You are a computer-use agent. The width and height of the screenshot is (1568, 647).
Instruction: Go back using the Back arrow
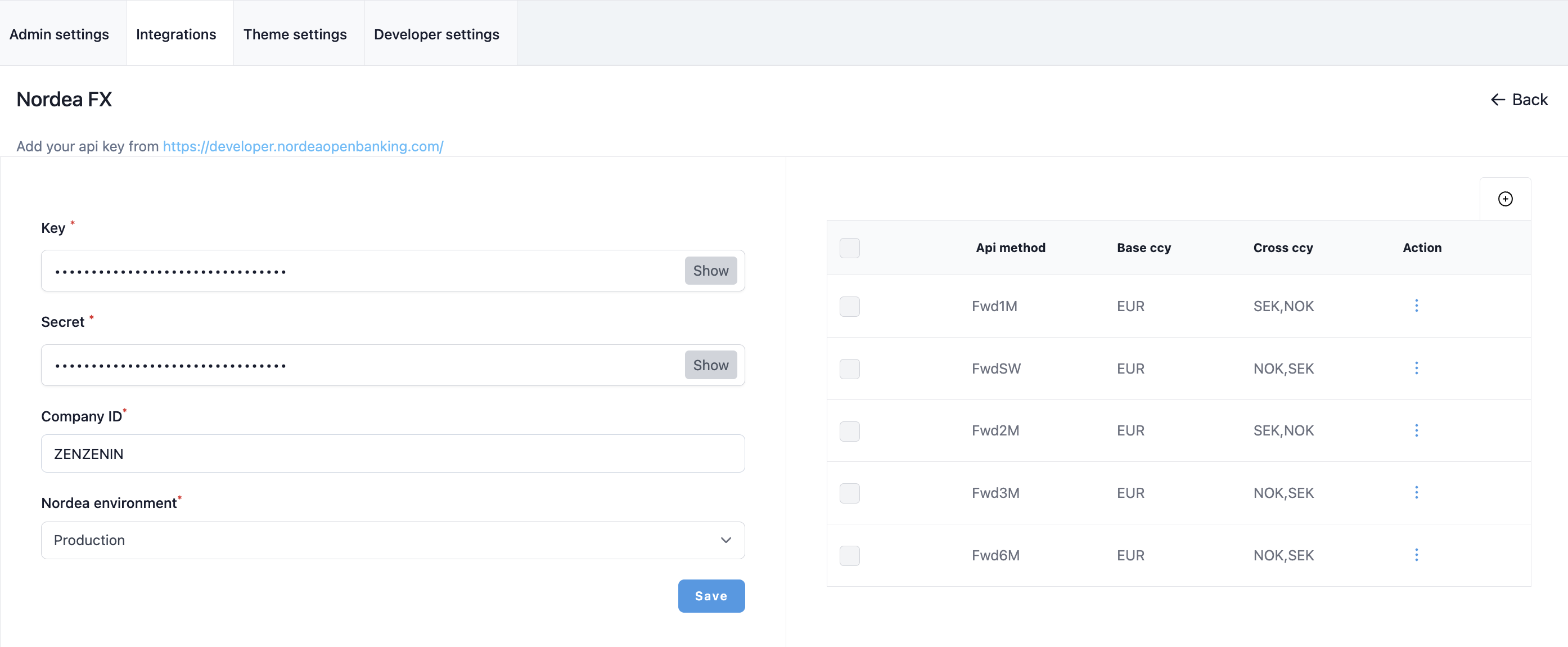tap(1519, 100)
